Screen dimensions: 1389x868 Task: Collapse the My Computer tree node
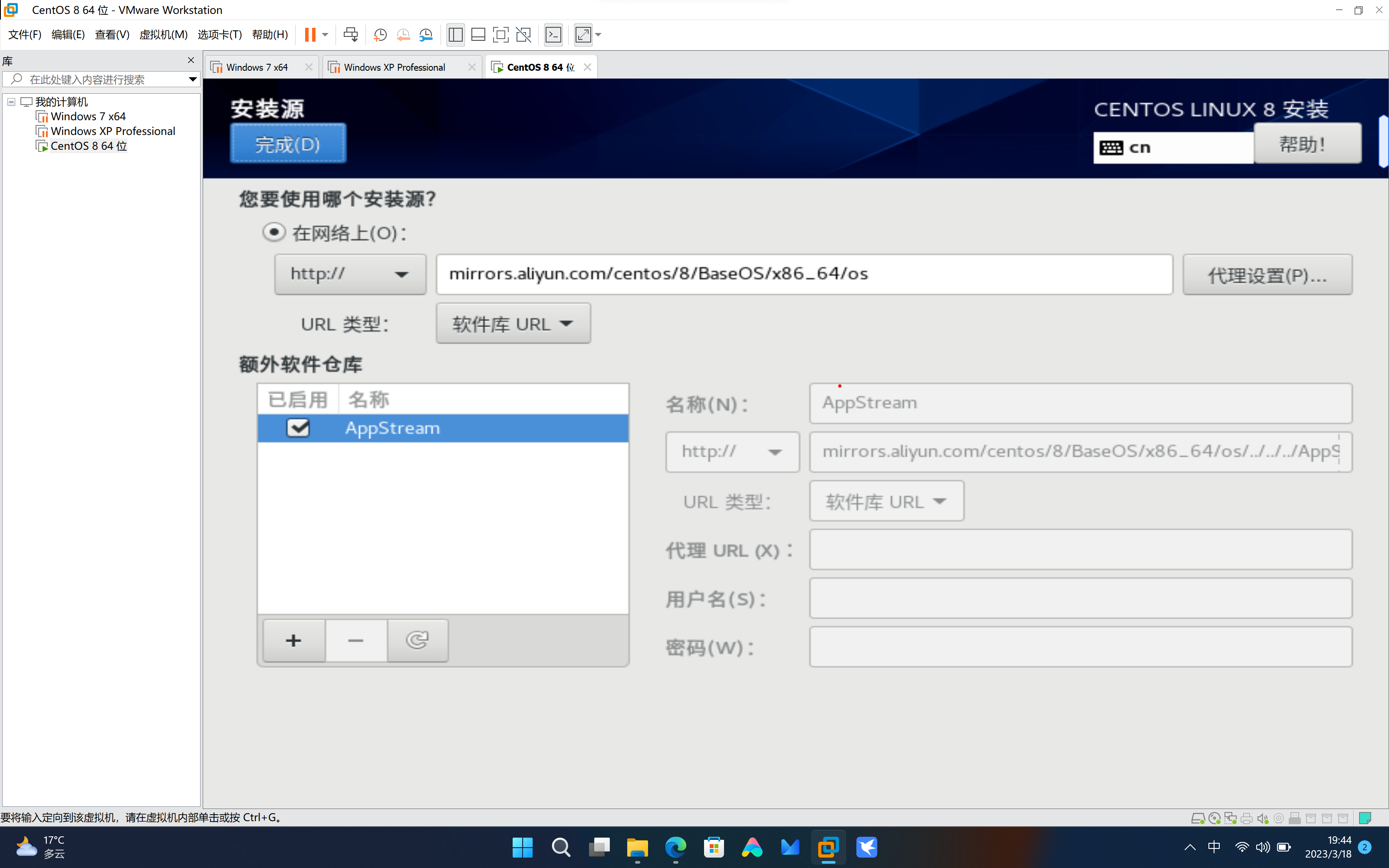tap(11, 102)
